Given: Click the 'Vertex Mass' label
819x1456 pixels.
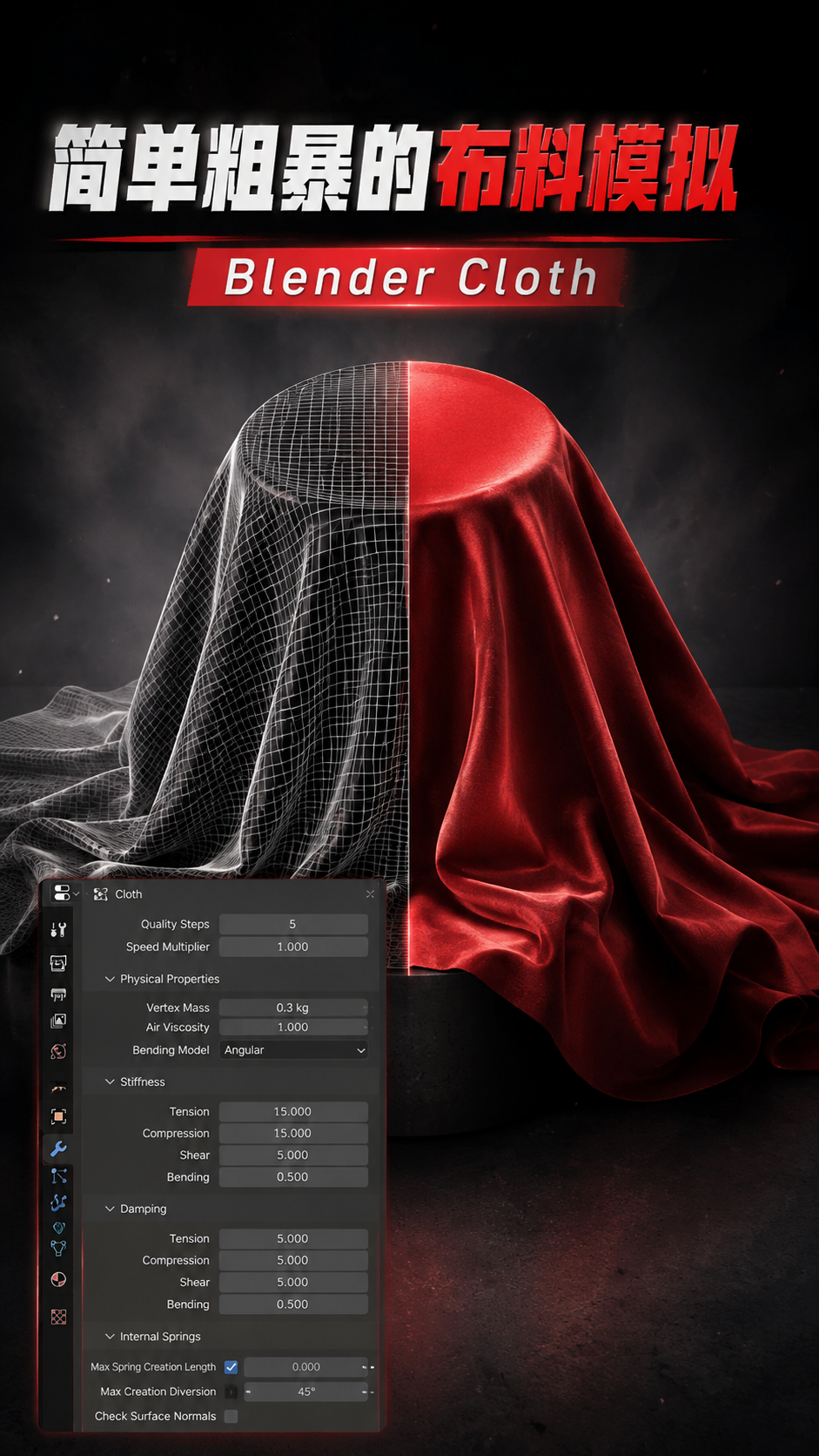Looking at the screenshot, I should [x=178, y=1008].
